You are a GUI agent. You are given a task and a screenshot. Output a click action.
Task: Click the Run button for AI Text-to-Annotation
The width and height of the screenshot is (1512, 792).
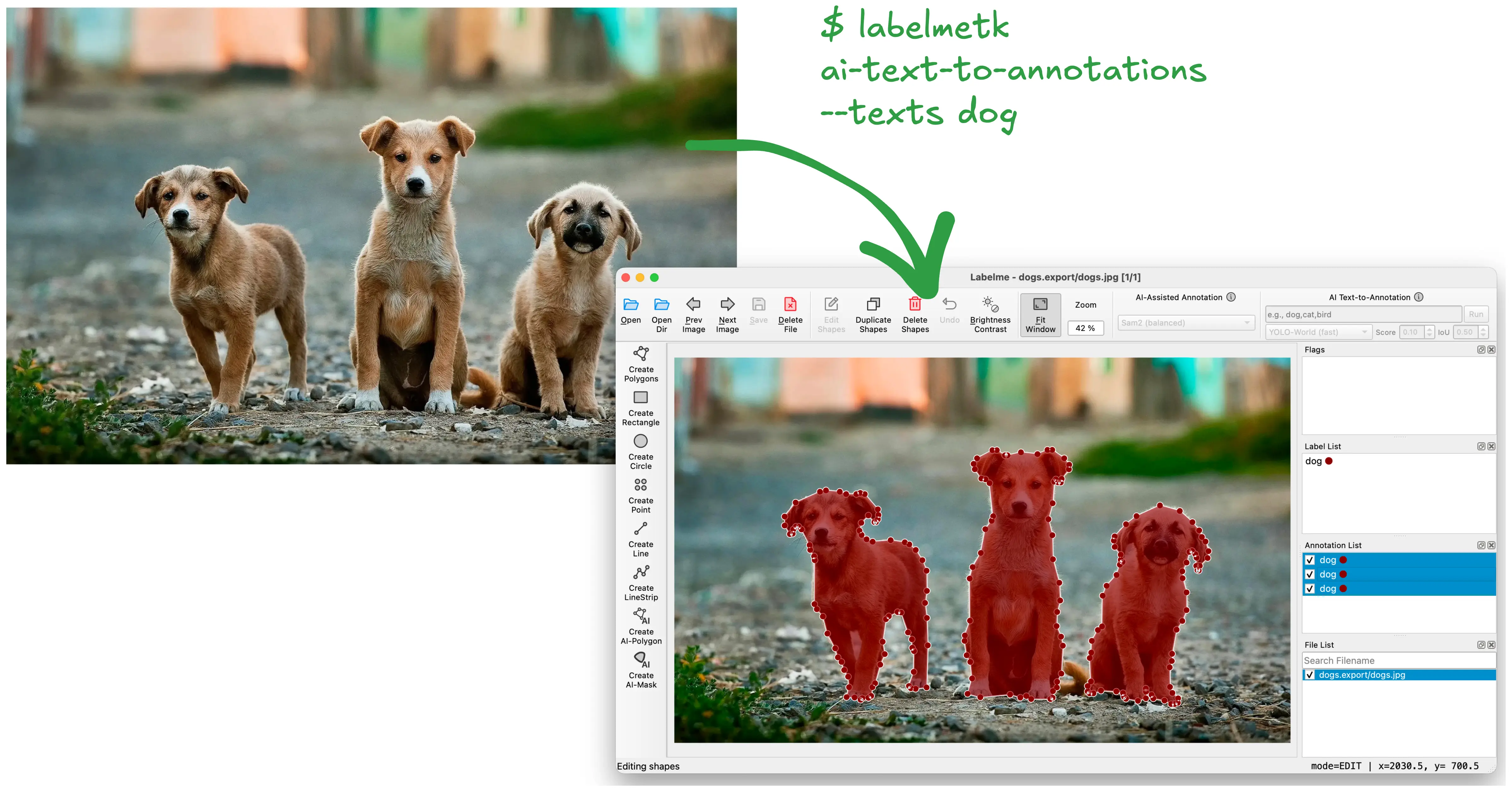tap(1476, 314)
